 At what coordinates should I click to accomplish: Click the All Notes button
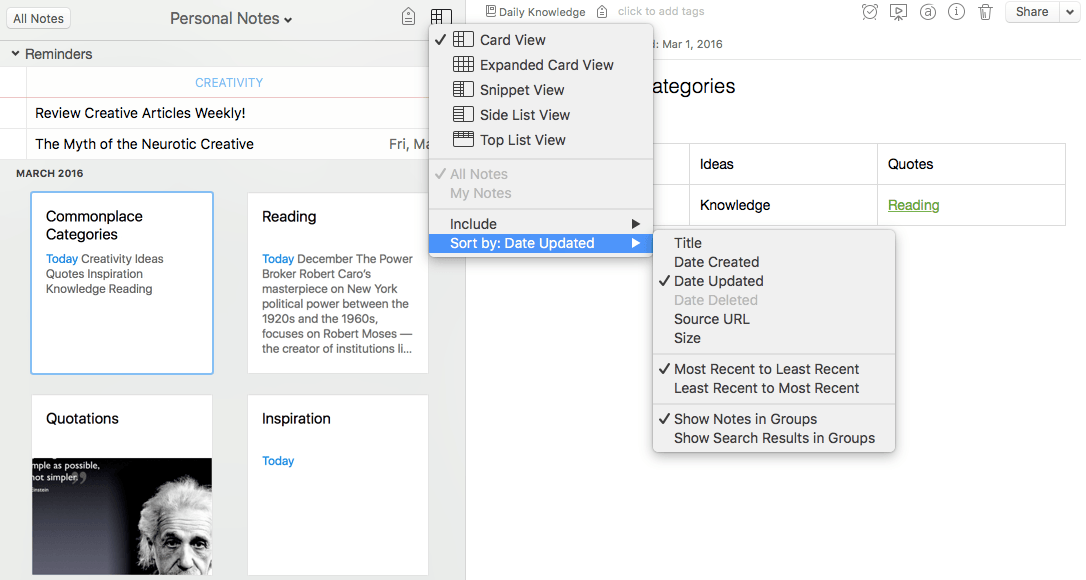[x=39, y=18]
